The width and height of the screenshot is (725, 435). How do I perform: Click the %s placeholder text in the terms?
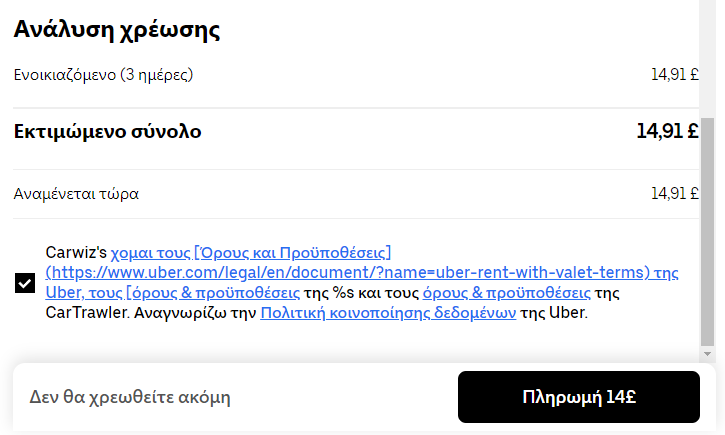(x=343, y=293)
